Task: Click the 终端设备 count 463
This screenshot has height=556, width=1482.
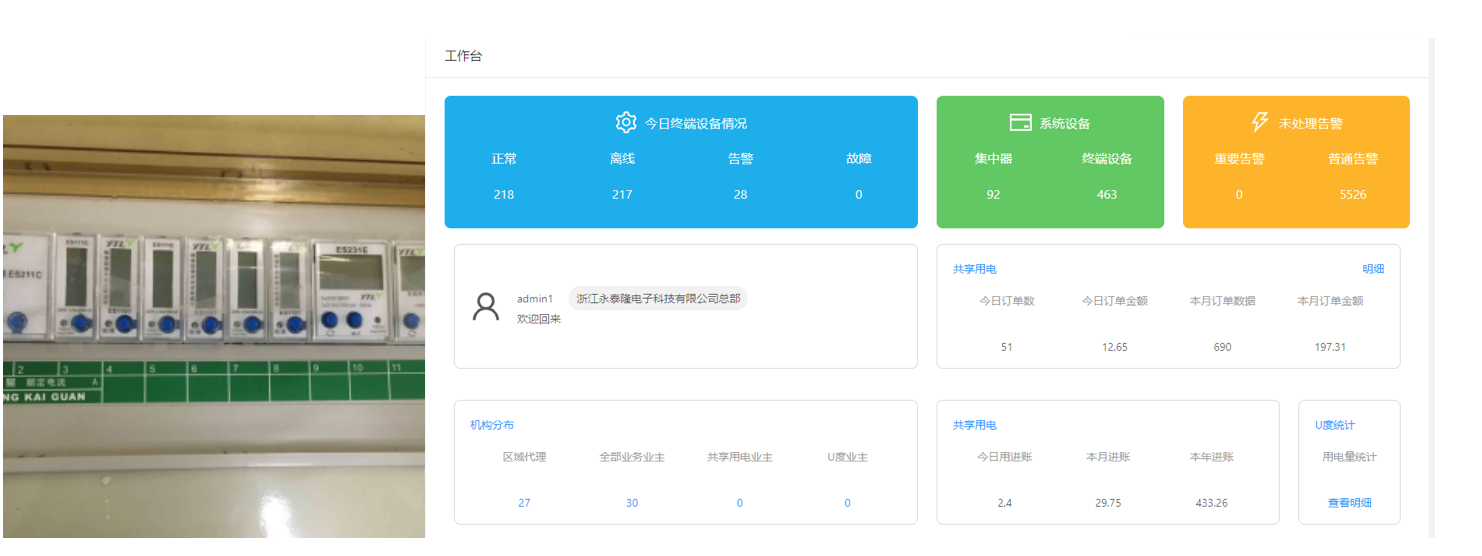Action: point(1106,195)
